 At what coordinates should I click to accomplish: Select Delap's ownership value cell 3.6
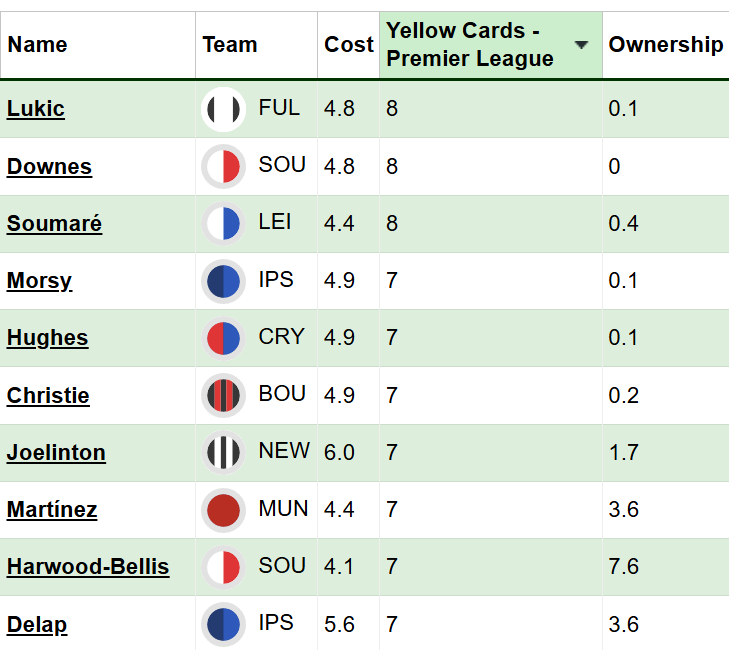point(623,624)
